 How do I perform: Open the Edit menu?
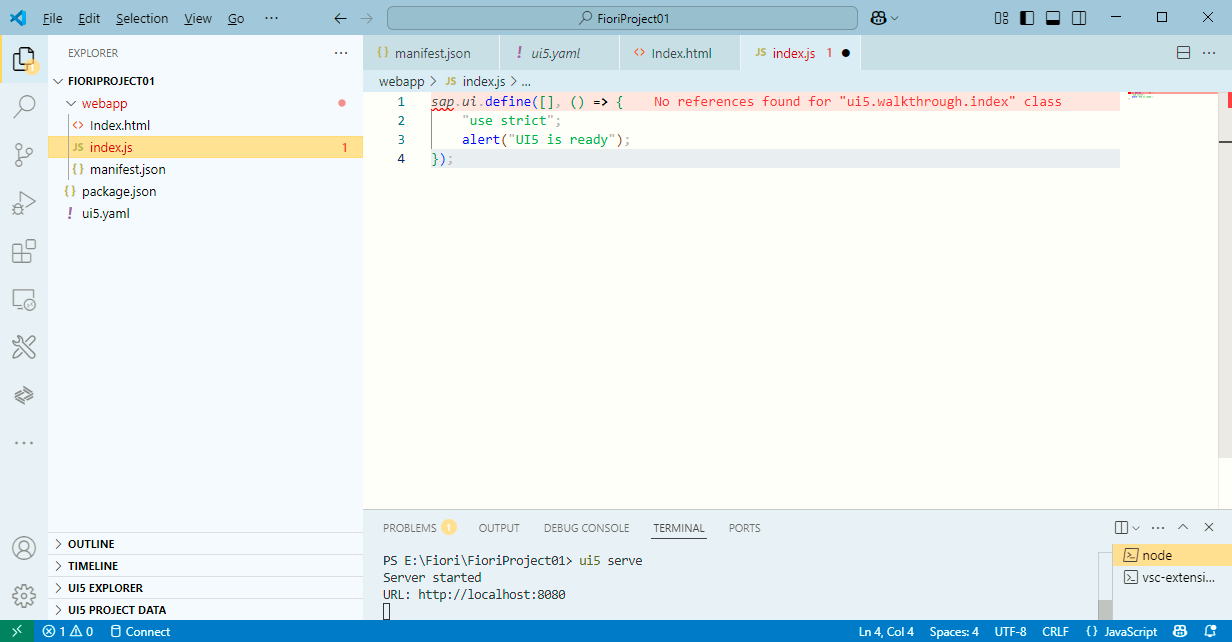[x=89, y=18]
